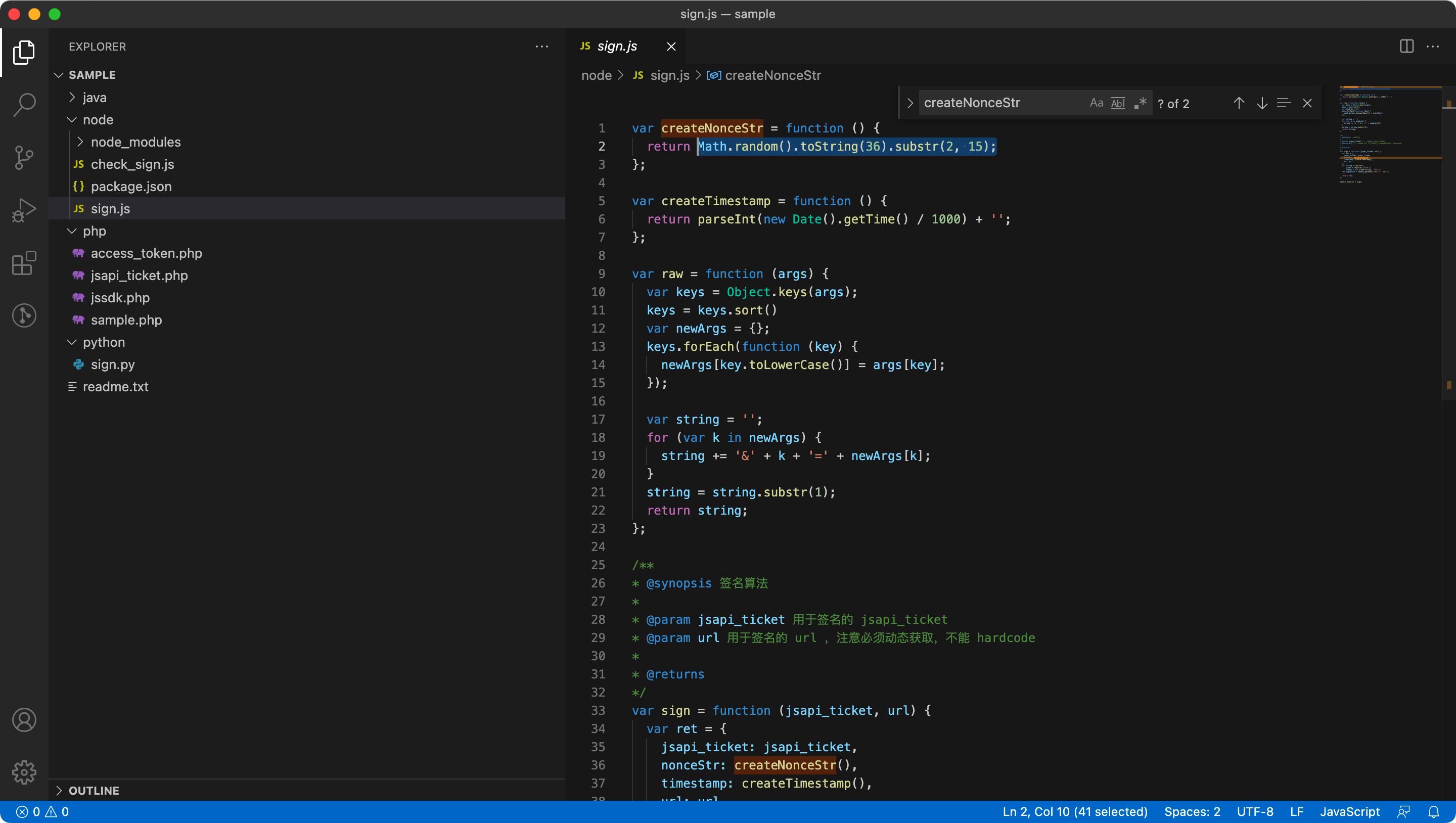The width and height of the screenshot is (1456, 823).
Task: Expand the java folder
Action: (94, 97)
